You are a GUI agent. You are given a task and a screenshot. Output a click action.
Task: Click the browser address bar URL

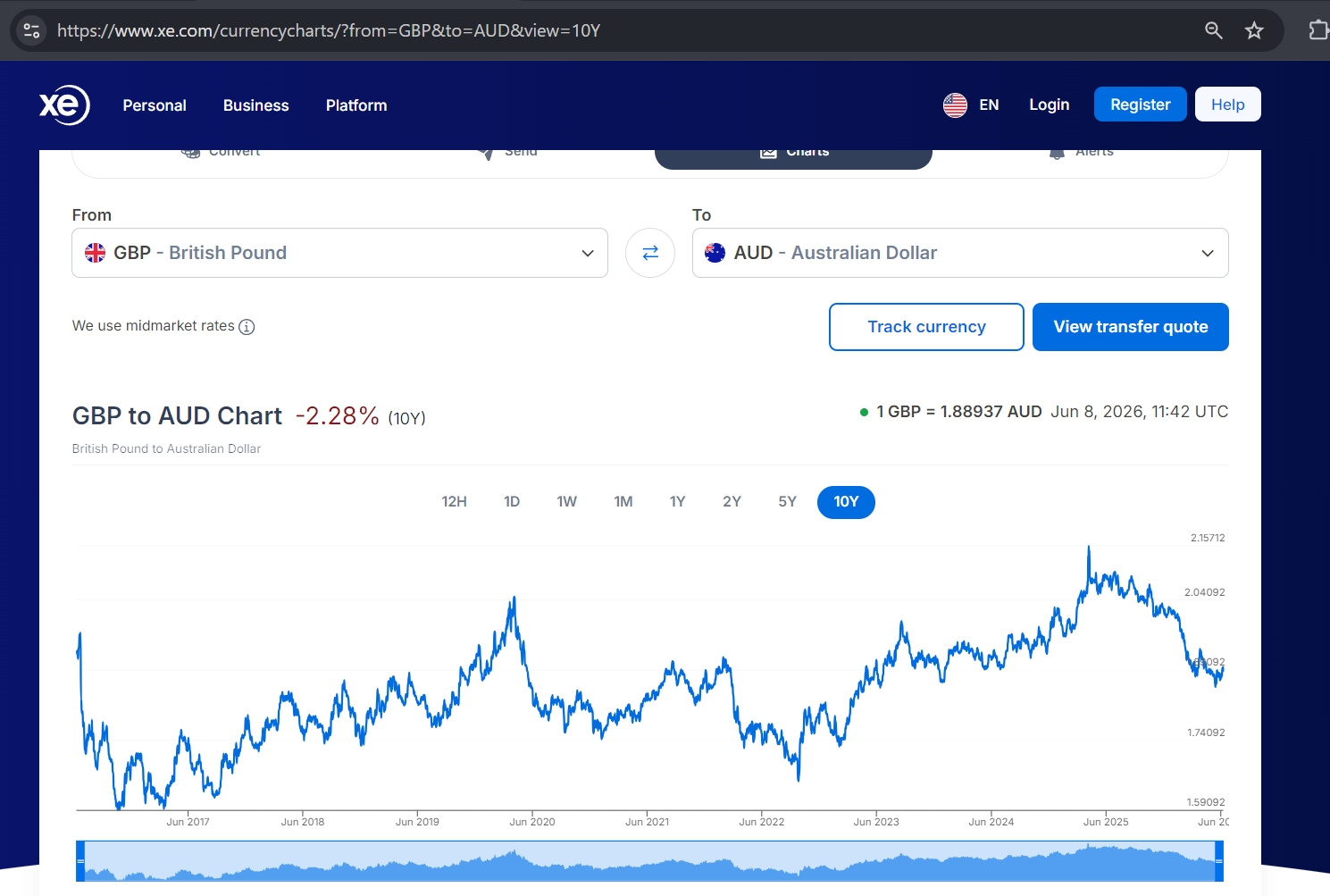coord(329,30)
